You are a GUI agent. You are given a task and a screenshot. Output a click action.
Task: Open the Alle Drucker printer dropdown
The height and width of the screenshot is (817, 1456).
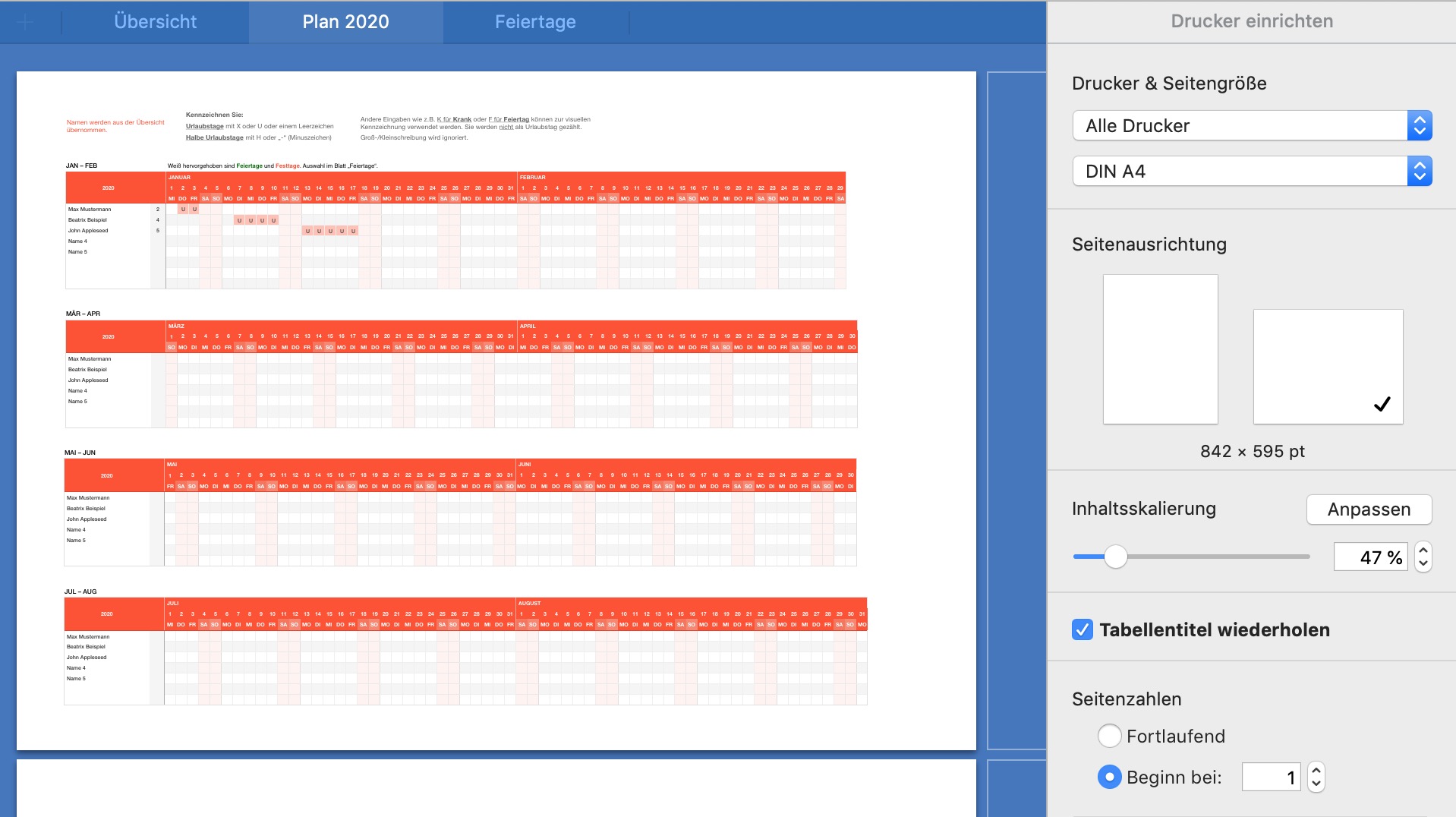click(x=1252, y=126)
